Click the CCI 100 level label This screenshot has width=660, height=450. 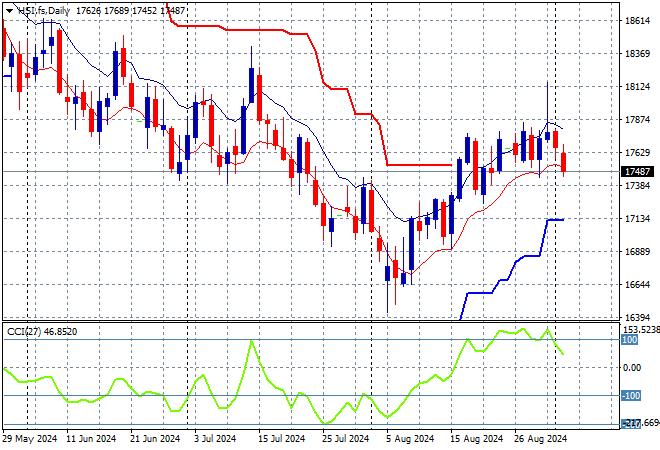[x=630, y=341]
